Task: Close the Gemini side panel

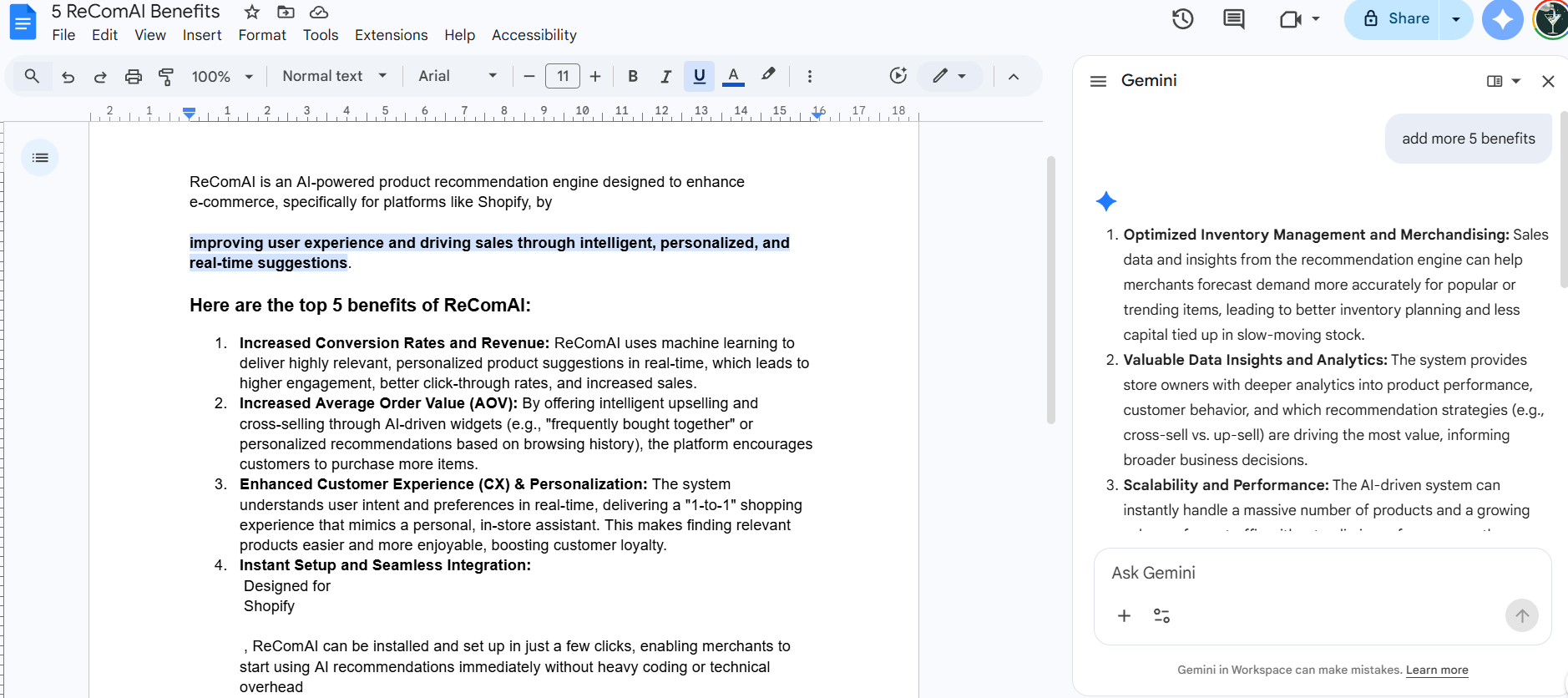Action: point(1548,81)
